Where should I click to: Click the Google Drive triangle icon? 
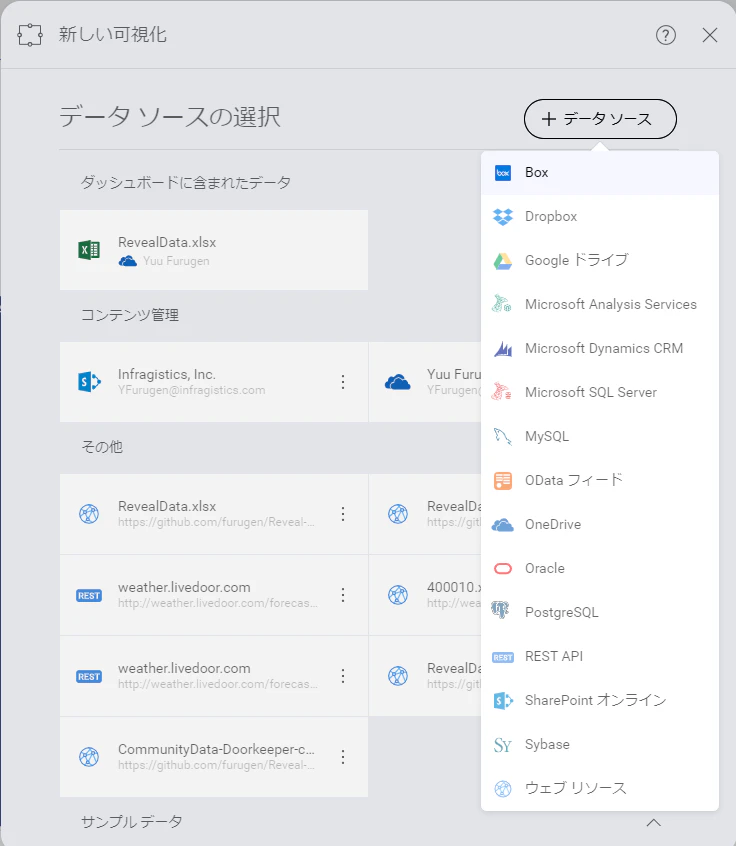(x=503, y=261)
